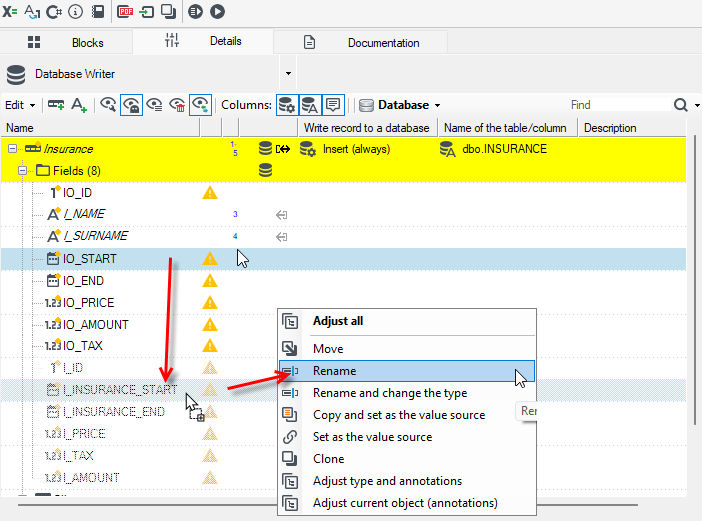
Task: Toggle the database settings gear column button
Action: 287,105
